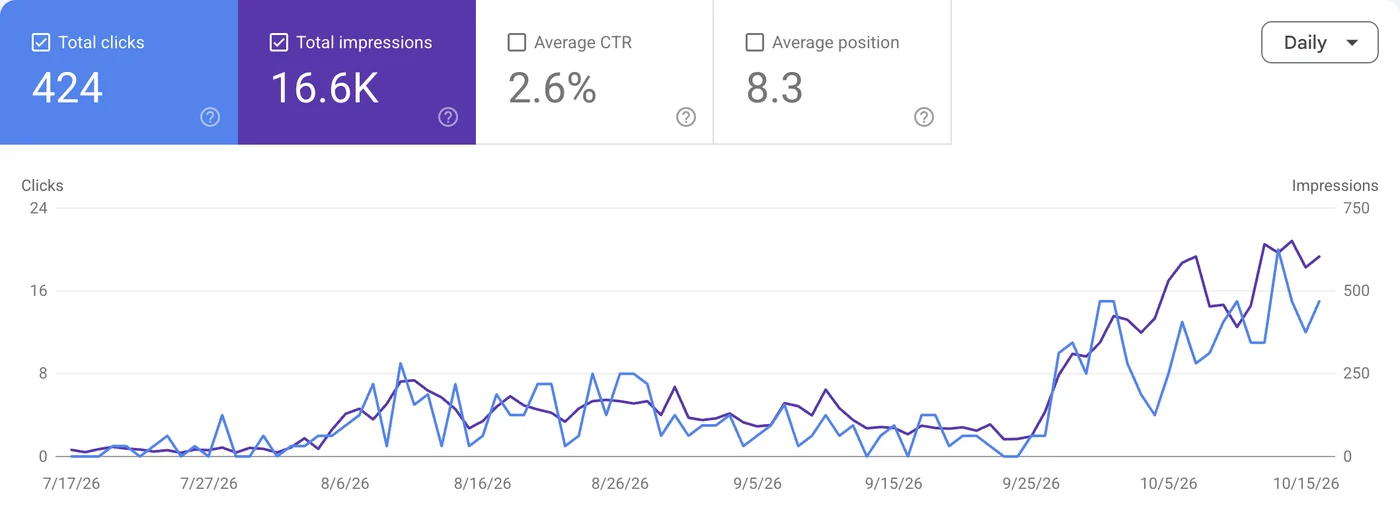Open help icon on Total impressions card

tap(448, 117)
